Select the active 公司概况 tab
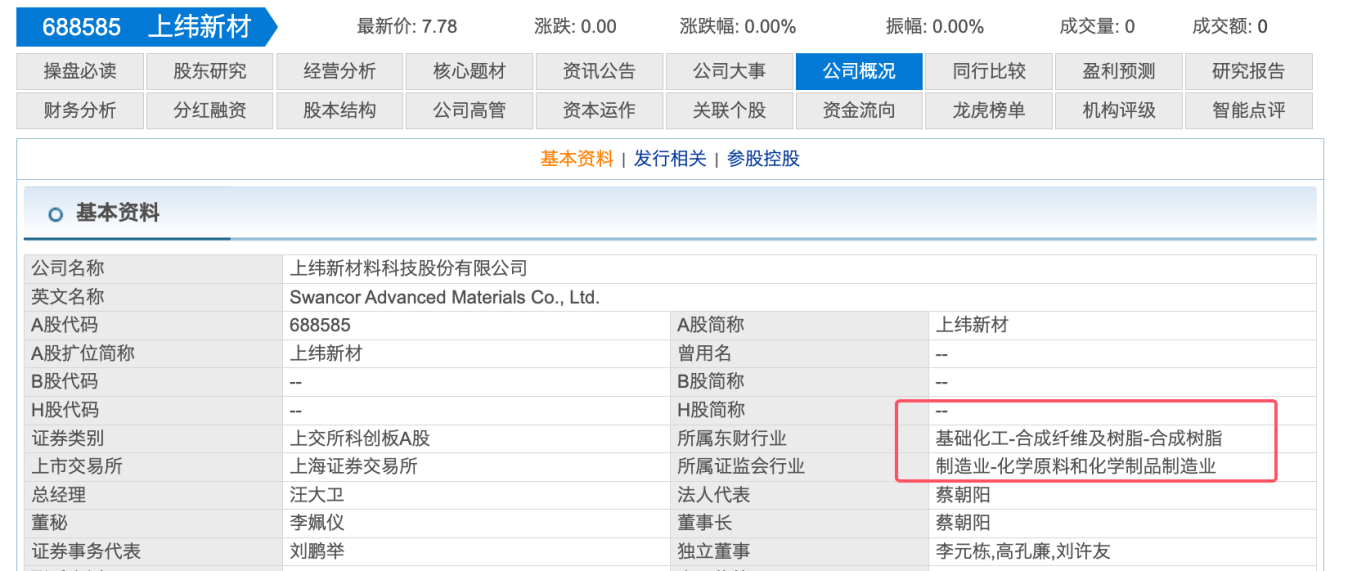 tap(859, 72)
